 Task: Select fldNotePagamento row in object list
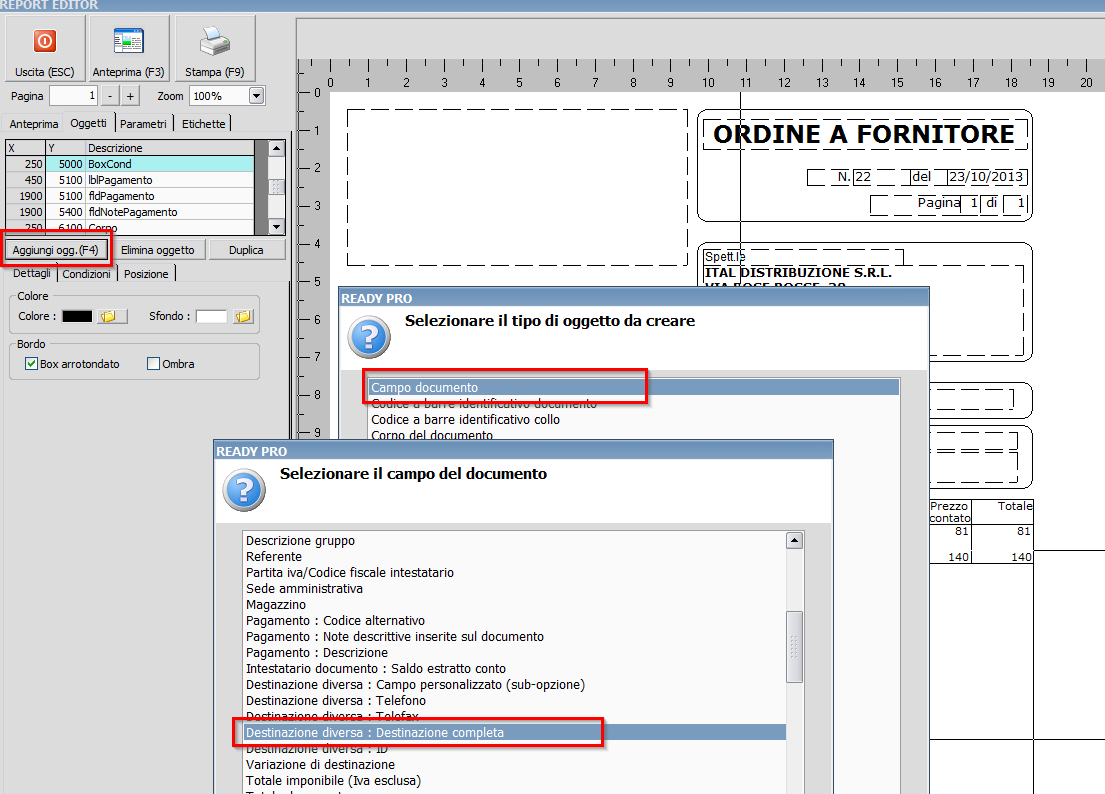tap(130, 212)
